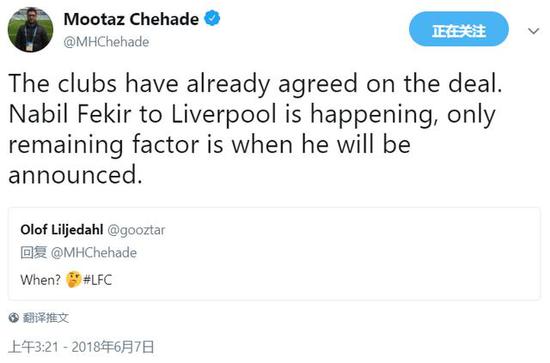Click the blue verified badge

coord(212,18)
